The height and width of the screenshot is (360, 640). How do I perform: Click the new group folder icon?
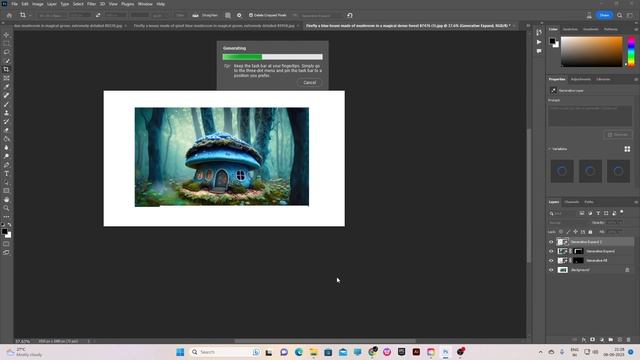pos(611,340)
